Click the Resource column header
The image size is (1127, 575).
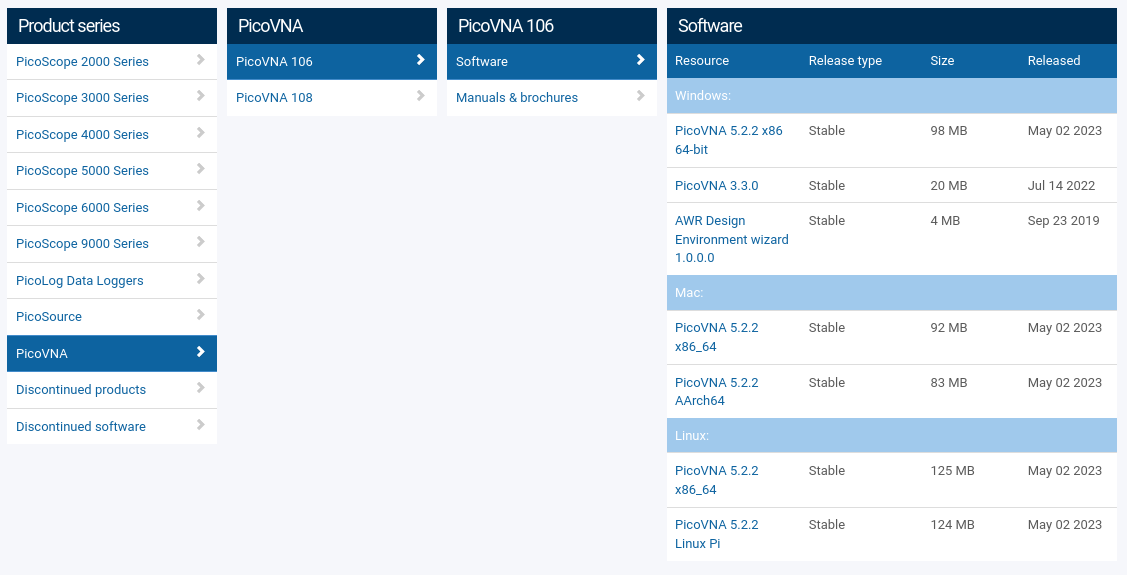702,61
